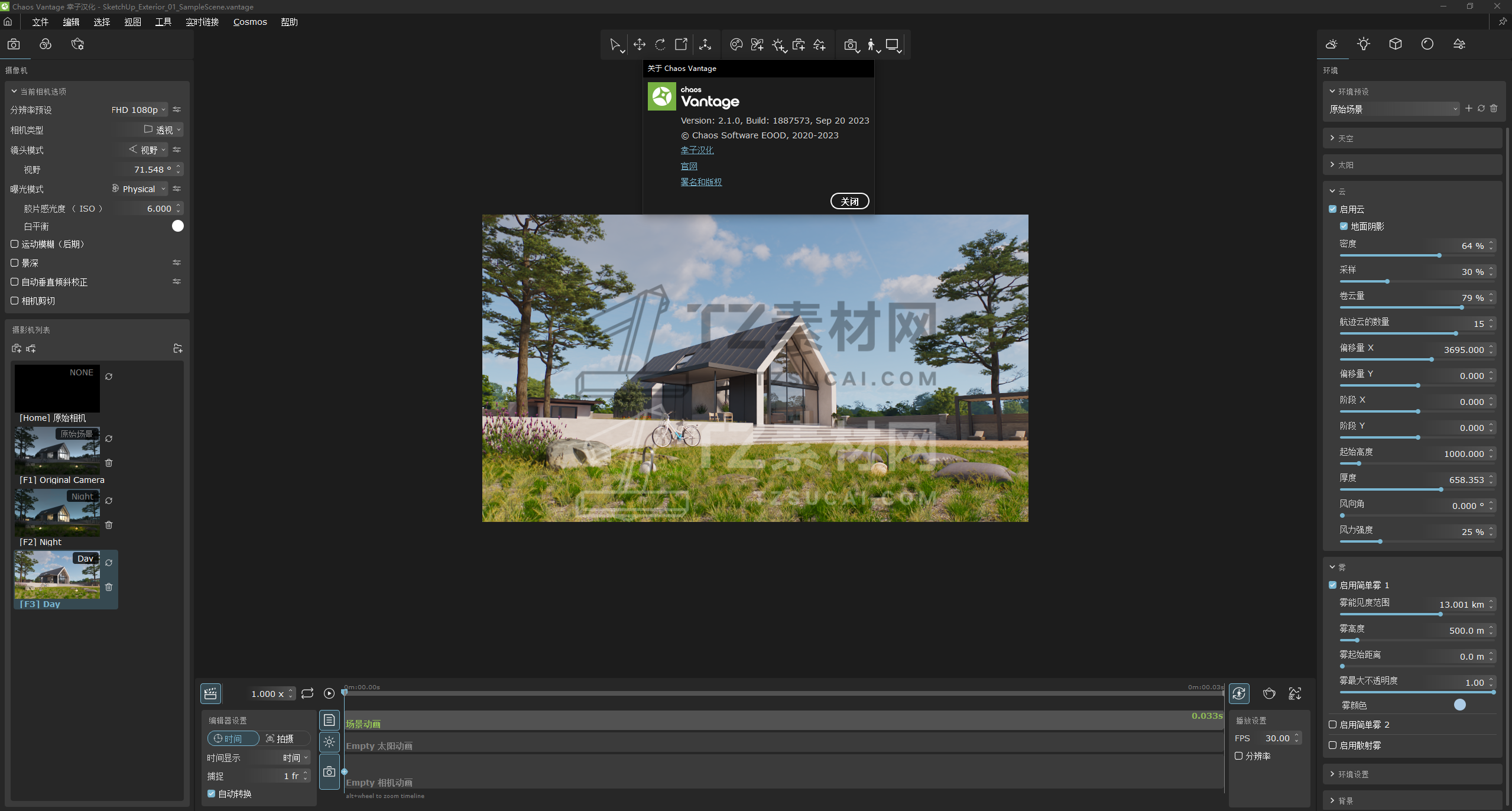Image resolution: width=1512 pixels, height=811 pixels.
Task: Expand the 天空 sky section
Action: (x=1345, y=138)
